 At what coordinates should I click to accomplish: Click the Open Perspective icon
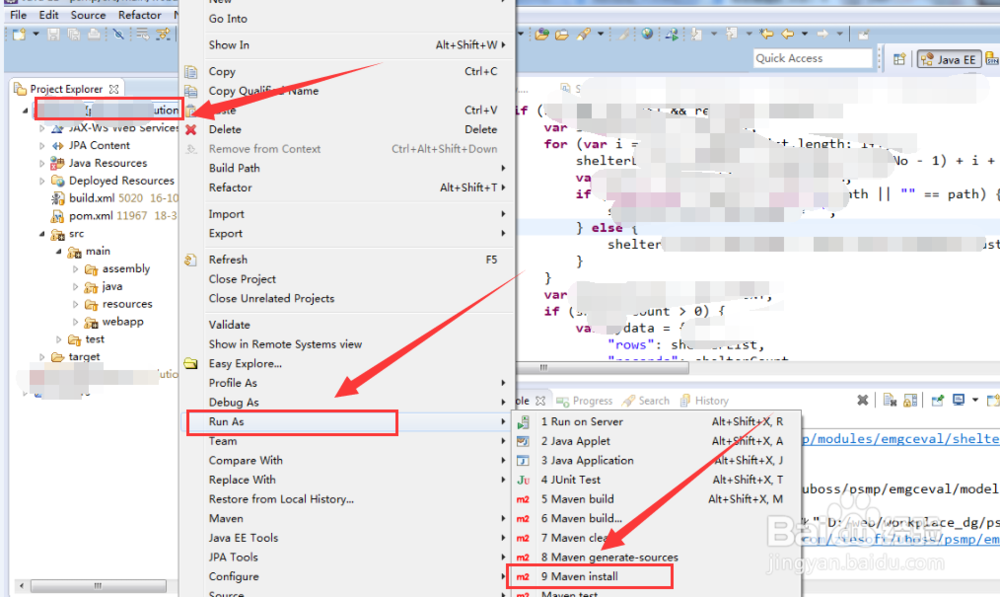point(899,59)
